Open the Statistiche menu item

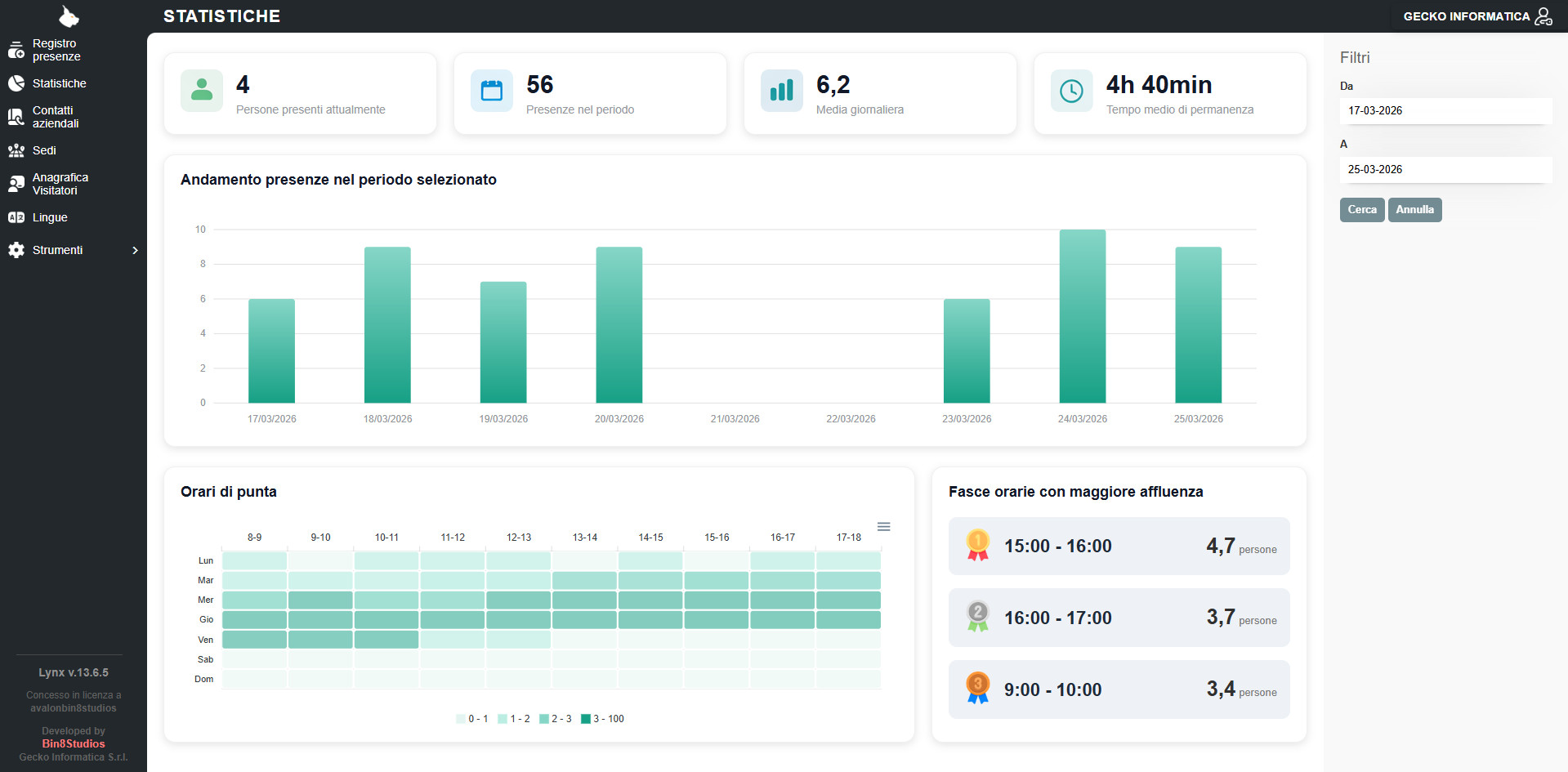pos(59,83)
